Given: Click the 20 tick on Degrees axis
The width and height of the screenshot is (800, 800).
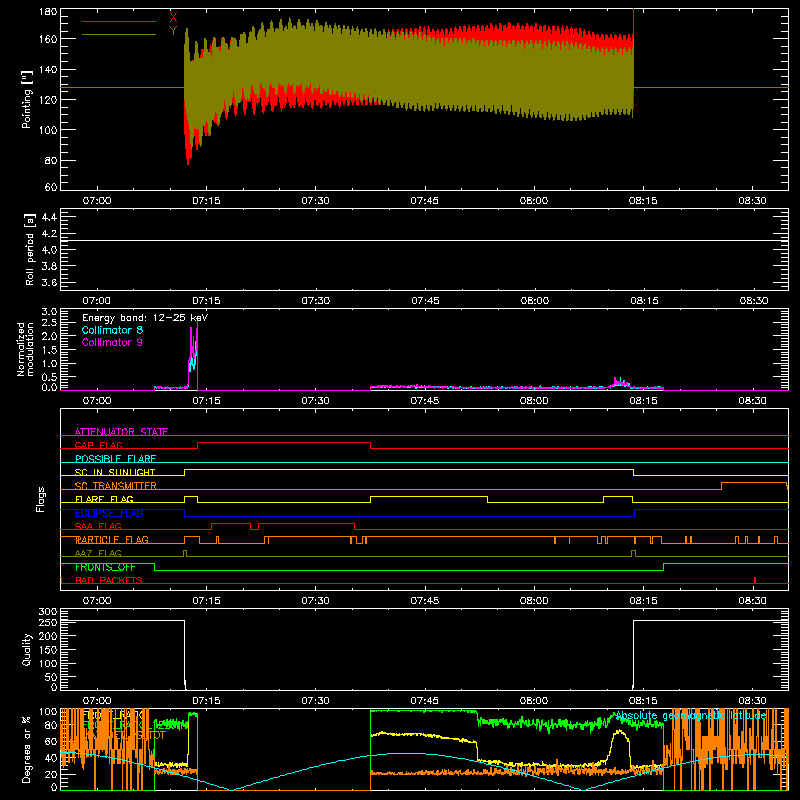Looking at the screenshot, I should [x=51, y=774].
